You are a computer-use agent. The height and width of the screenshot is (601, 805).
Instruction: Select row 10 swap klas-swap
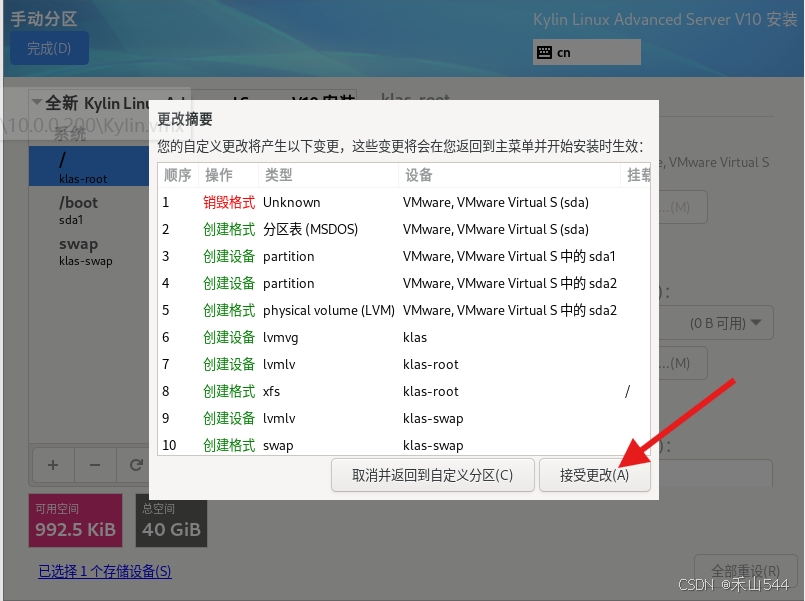(404, 445)
